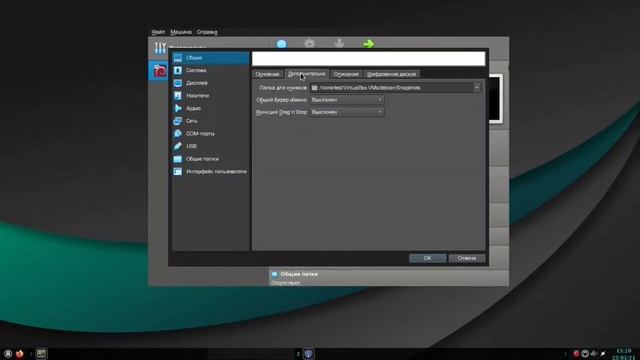
Task: Select the Общие category in settings sidebar
Action: click(210, 58)
